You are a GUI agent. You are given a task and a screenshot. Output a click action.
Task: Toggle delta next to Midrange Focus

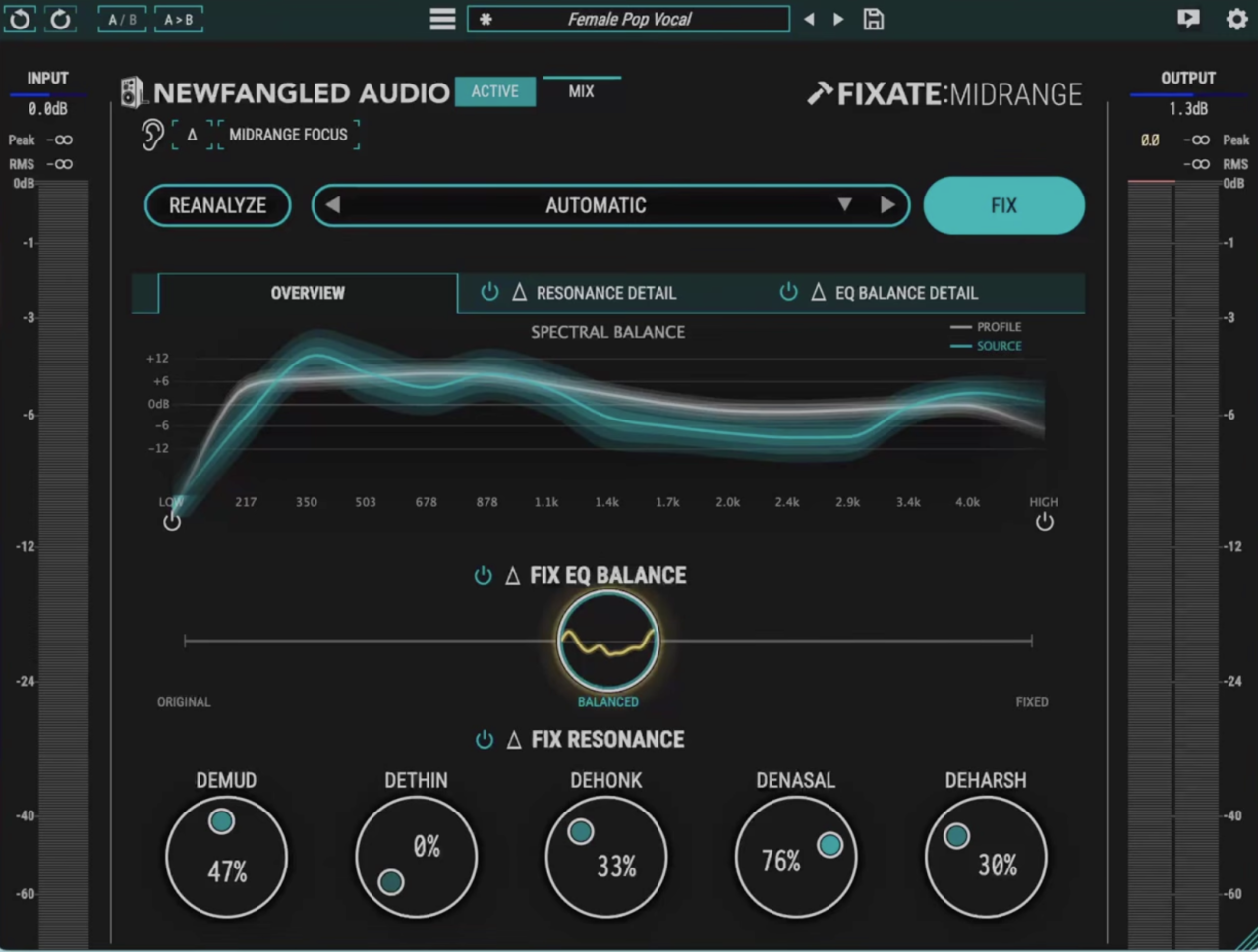(192, 135)
